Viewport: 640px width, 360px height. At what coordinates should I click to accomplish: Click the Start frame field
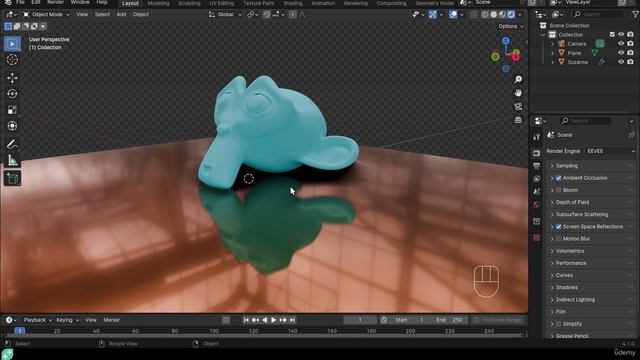[x=409, y=320]
